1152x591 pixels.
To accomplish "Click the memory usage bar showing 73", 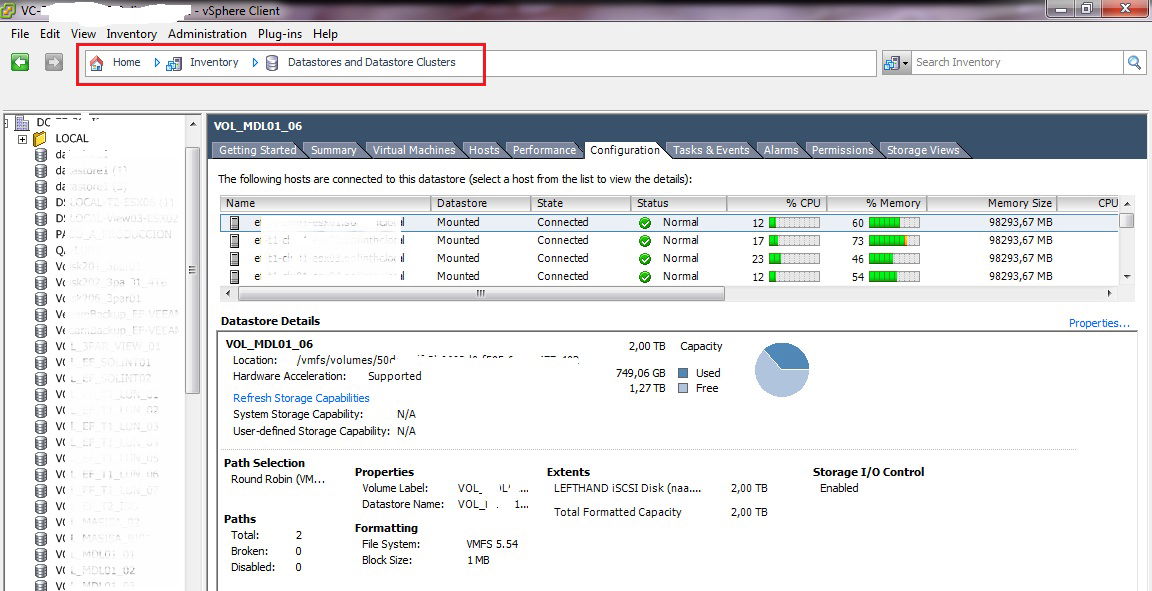I will click(x=894, y=240).
